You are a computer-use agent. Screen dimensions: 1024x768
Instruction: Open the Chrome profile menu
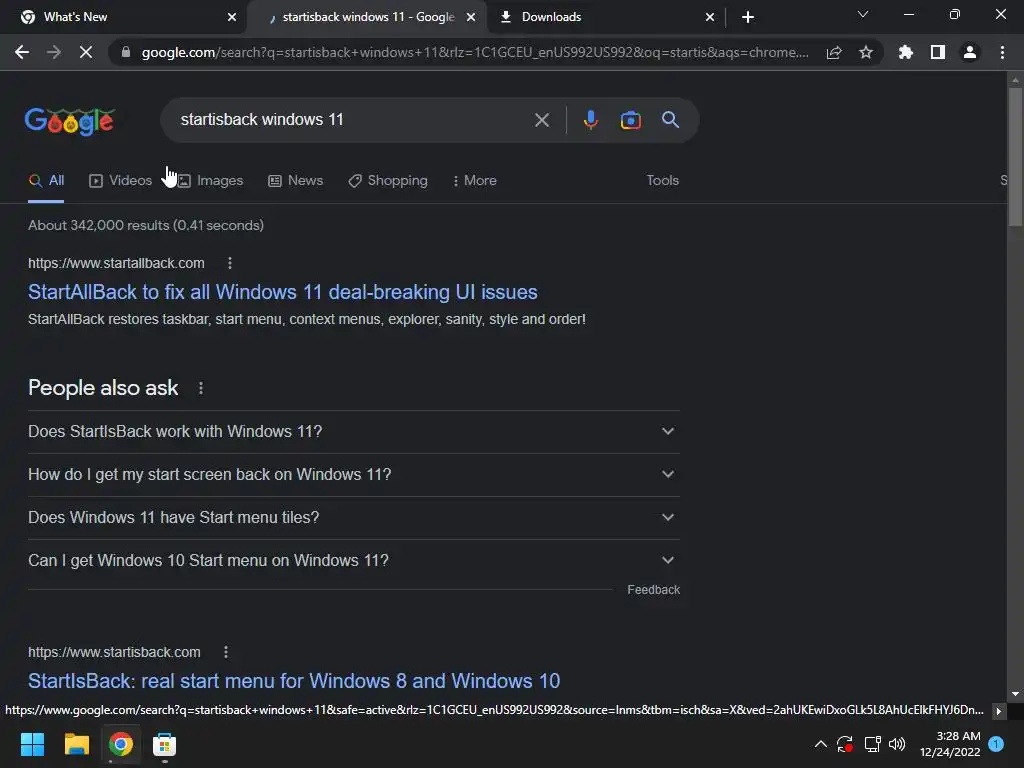click(x=970, y=52)
